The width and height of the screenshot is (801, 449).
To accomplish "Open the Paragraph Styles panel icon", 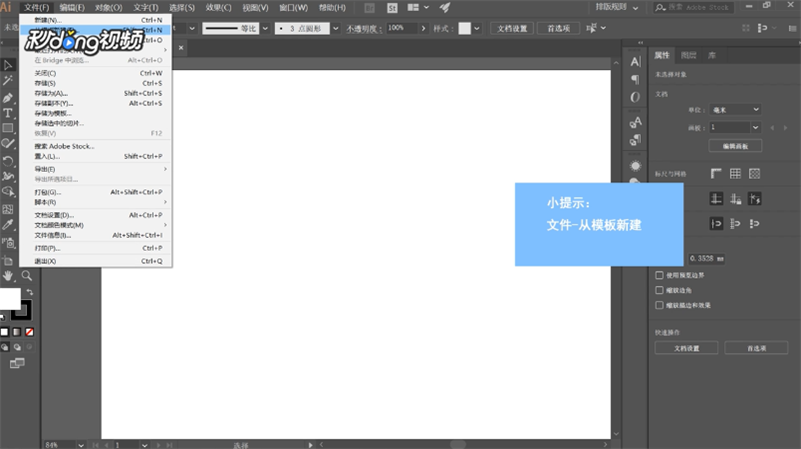I will coord(635,139).
